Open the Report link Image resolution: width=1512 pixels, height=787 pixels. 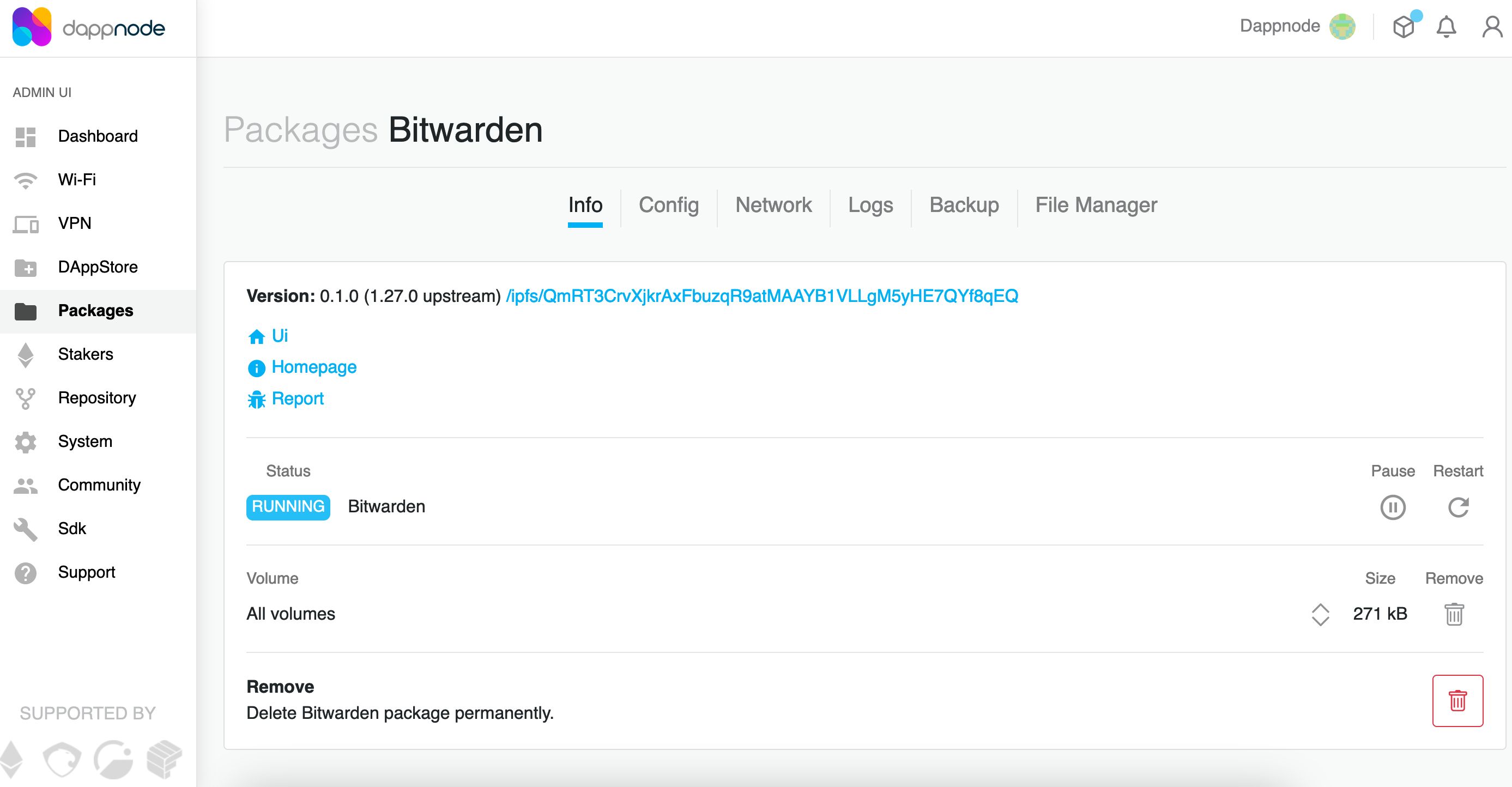(x=298, y=399)
